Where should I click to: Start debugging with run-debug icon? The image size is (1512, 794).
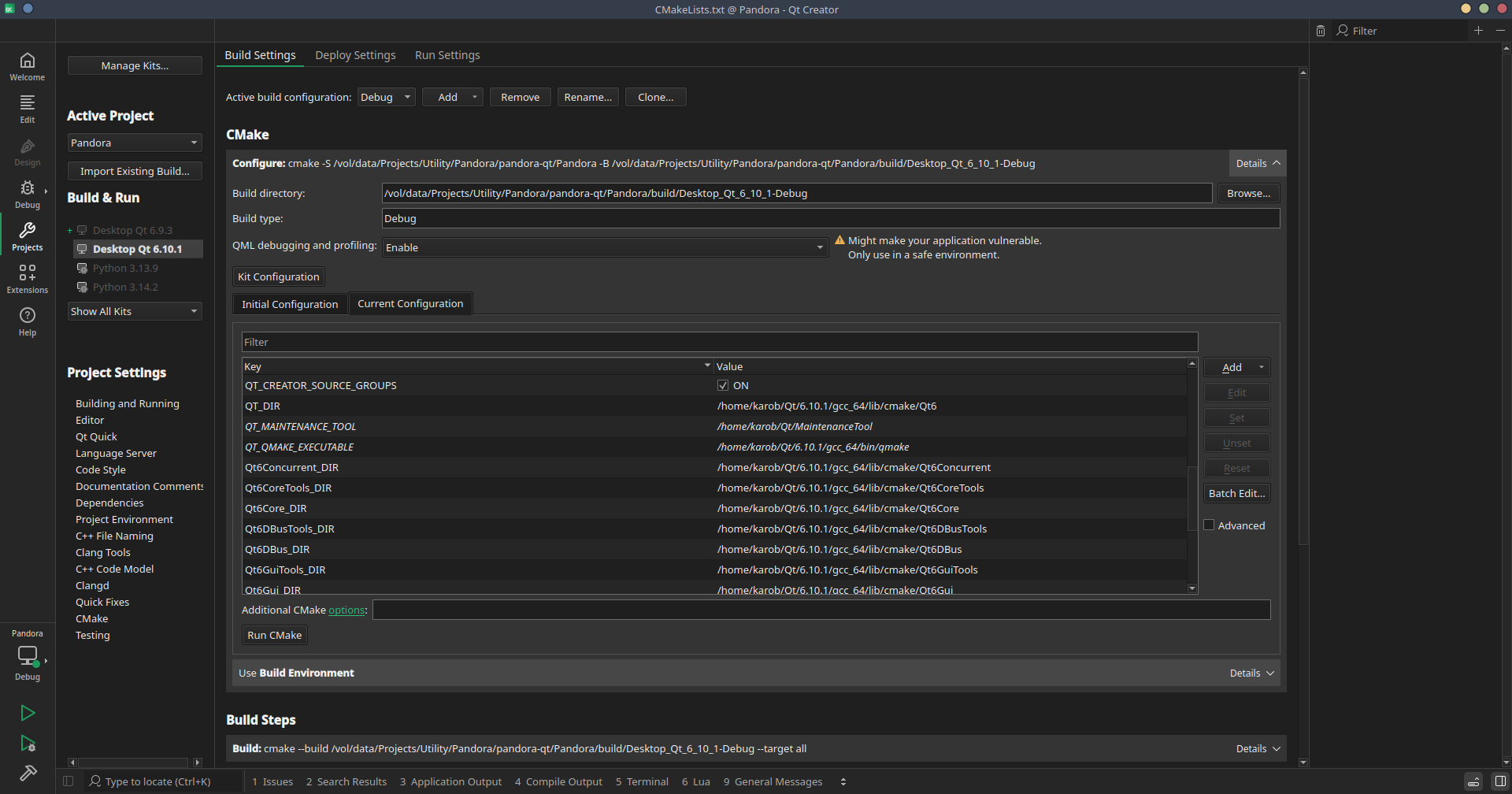(x=28, y=743)
